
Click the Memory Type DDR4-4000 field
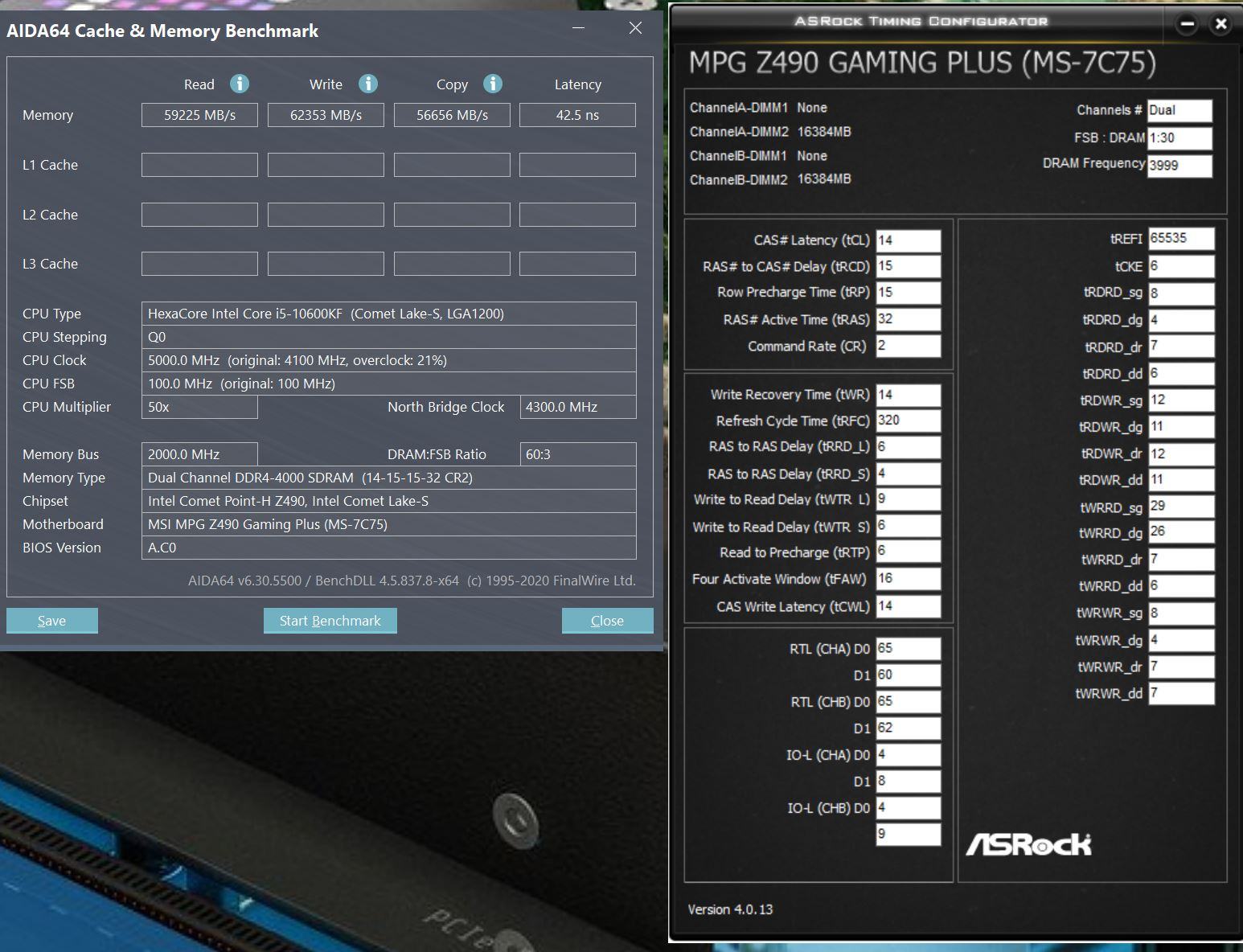(389, 478)
